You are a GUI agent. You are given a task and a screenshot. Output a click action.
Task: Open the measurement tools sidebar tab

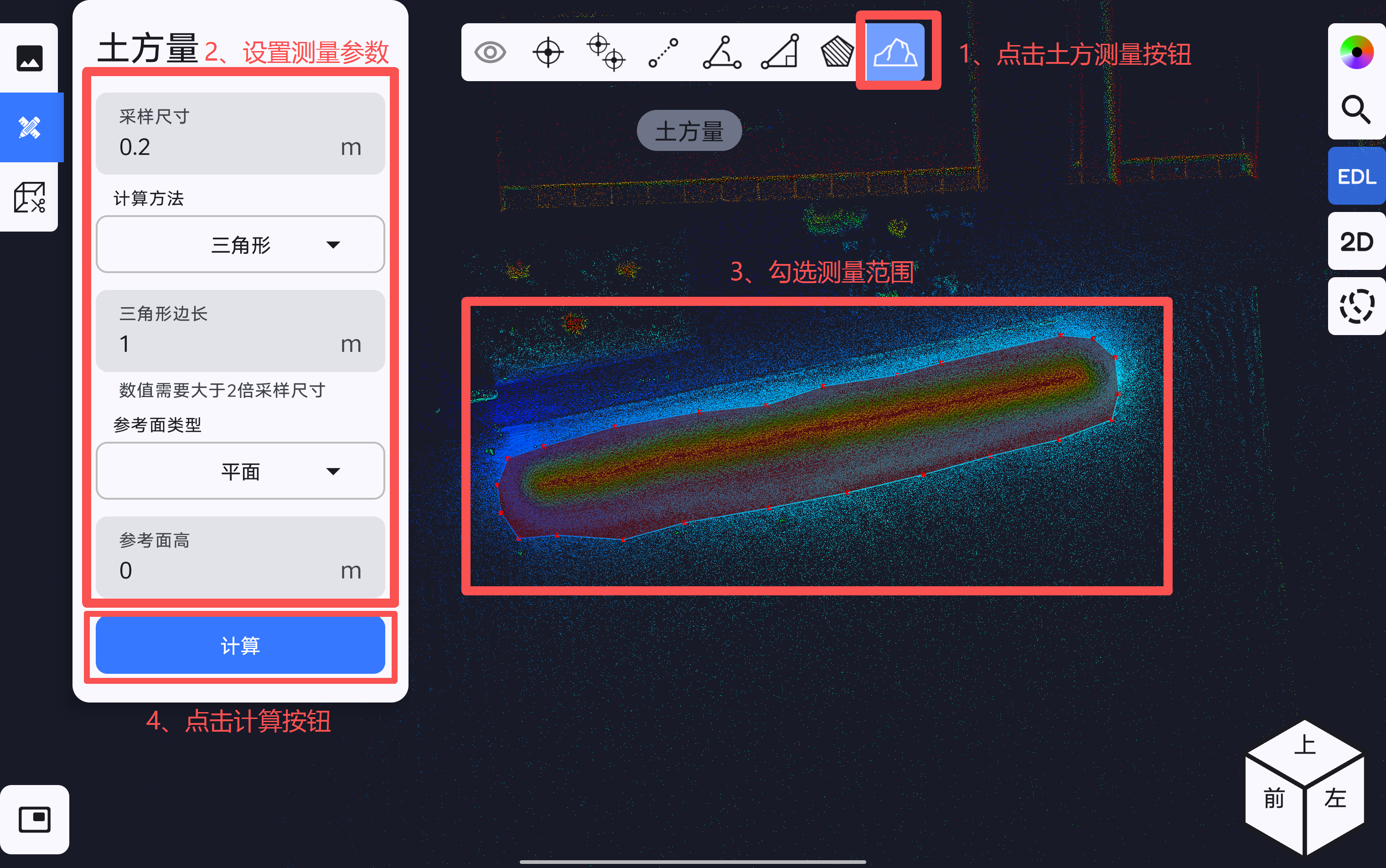coord(29,128)
